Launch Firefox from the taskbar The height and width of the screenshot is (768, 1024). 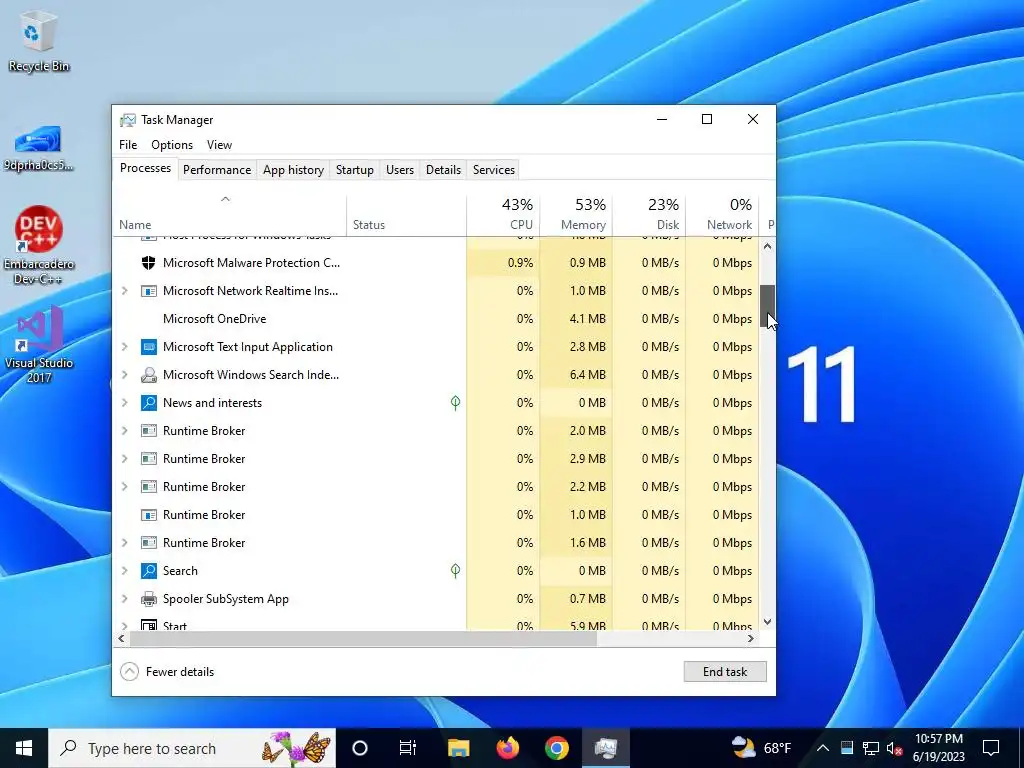(507, 748)
